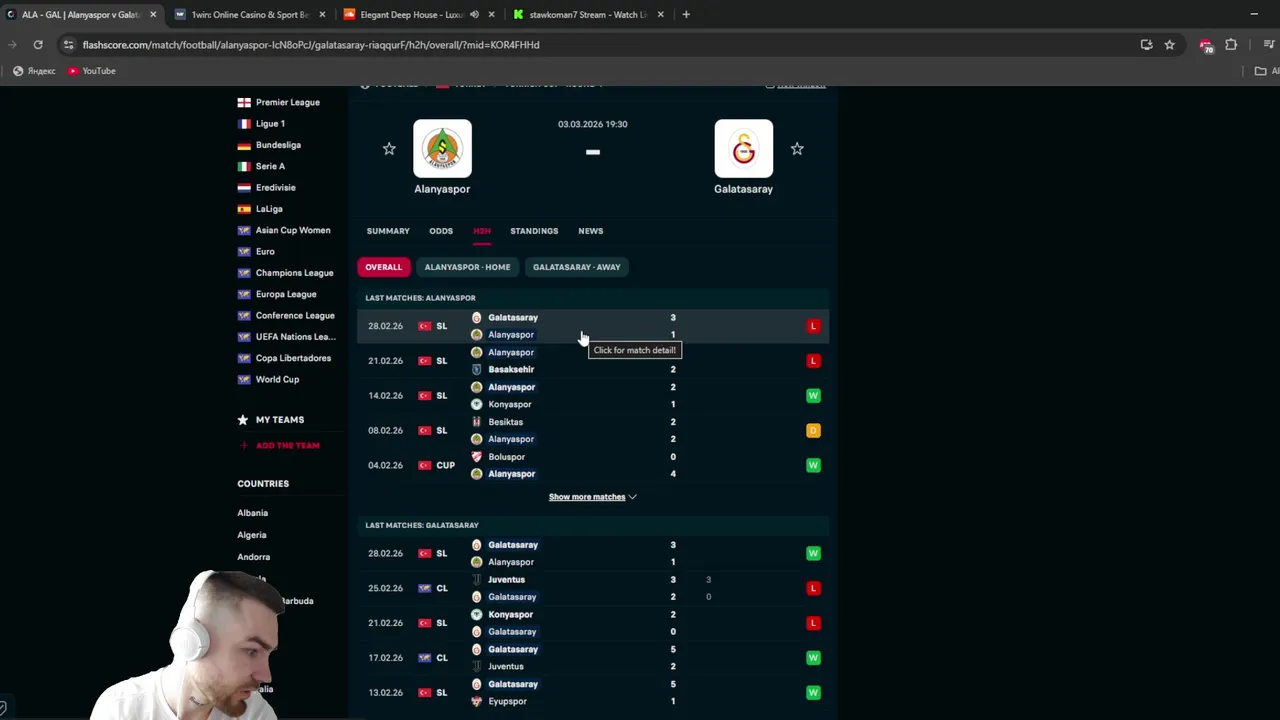Open Ligue 1 in the sidebar
1280x720 pixels.
(x=270, y=124)
